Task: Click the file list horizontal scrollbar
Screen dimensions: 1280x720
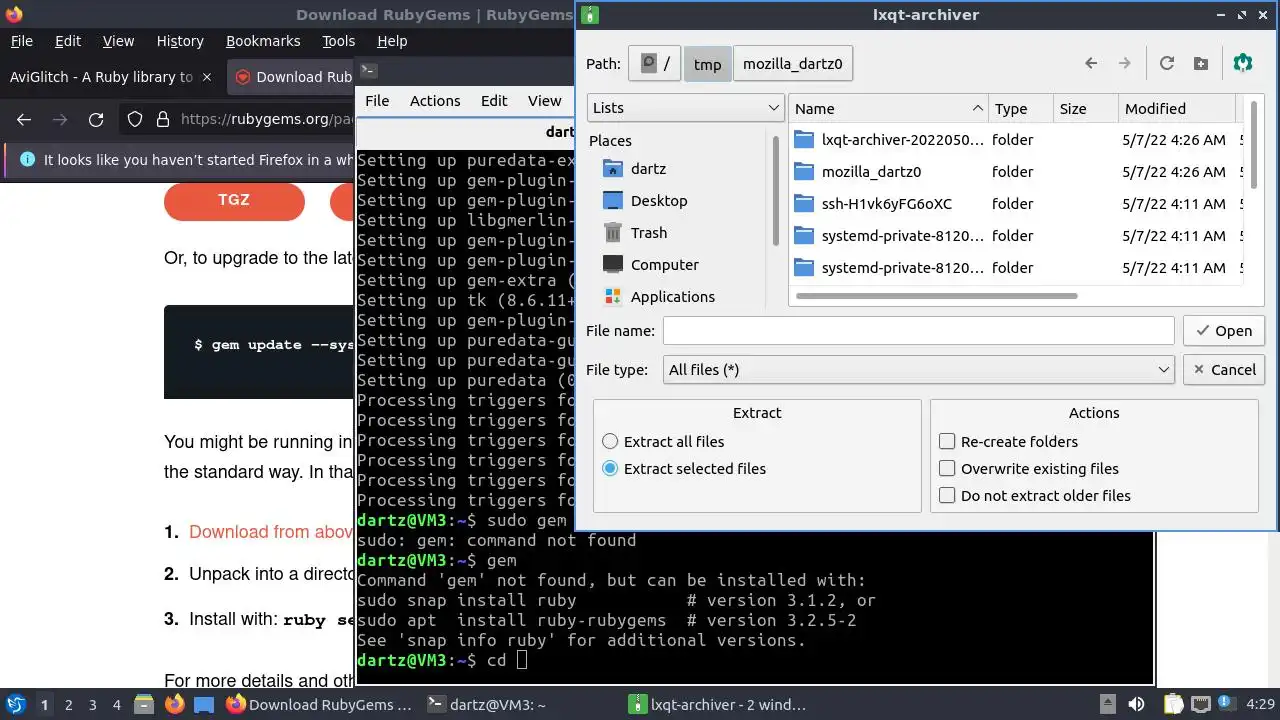Action: pos(936,296)
